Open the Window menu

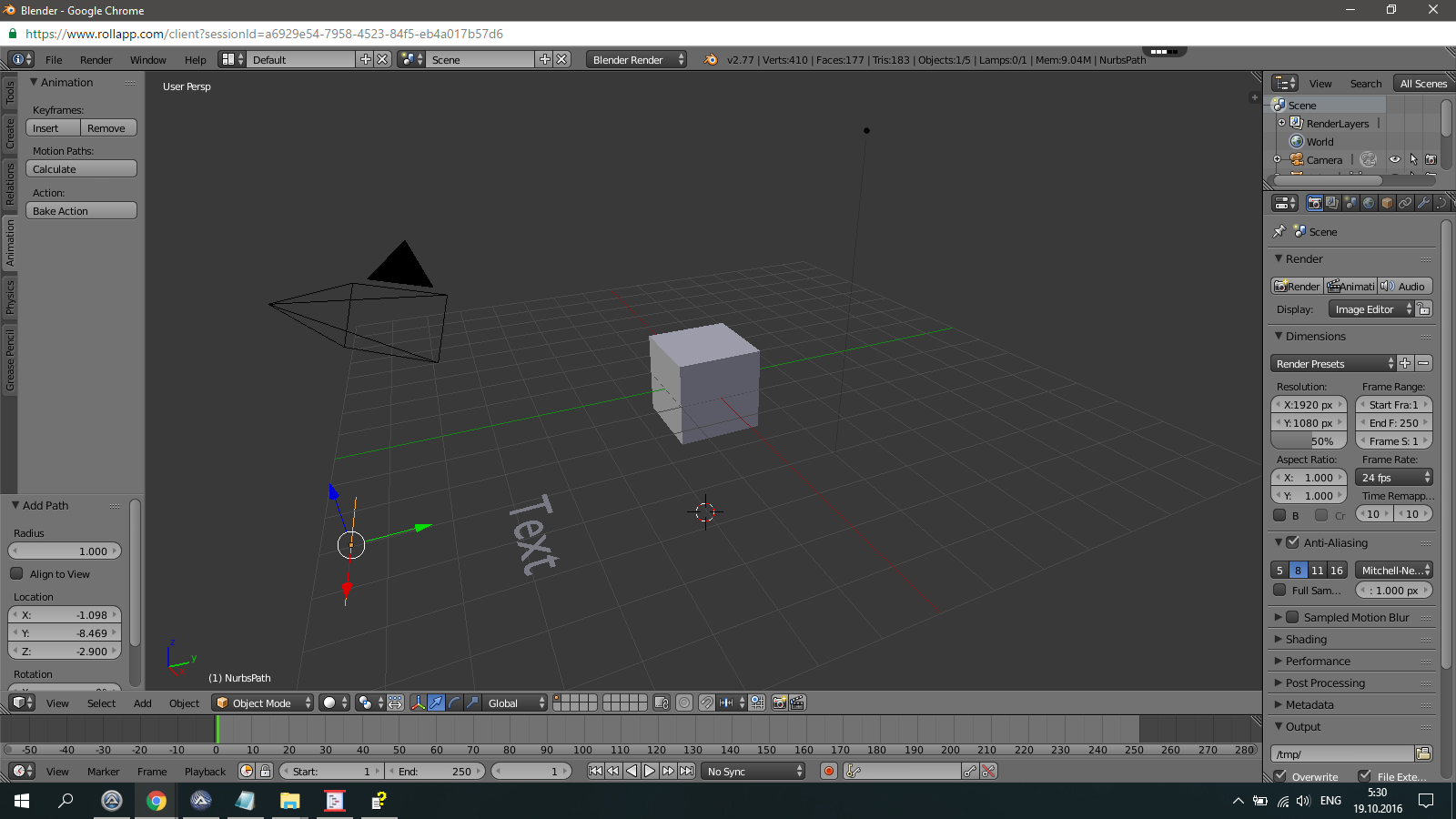pyautogui.click(x=147, y=60)
